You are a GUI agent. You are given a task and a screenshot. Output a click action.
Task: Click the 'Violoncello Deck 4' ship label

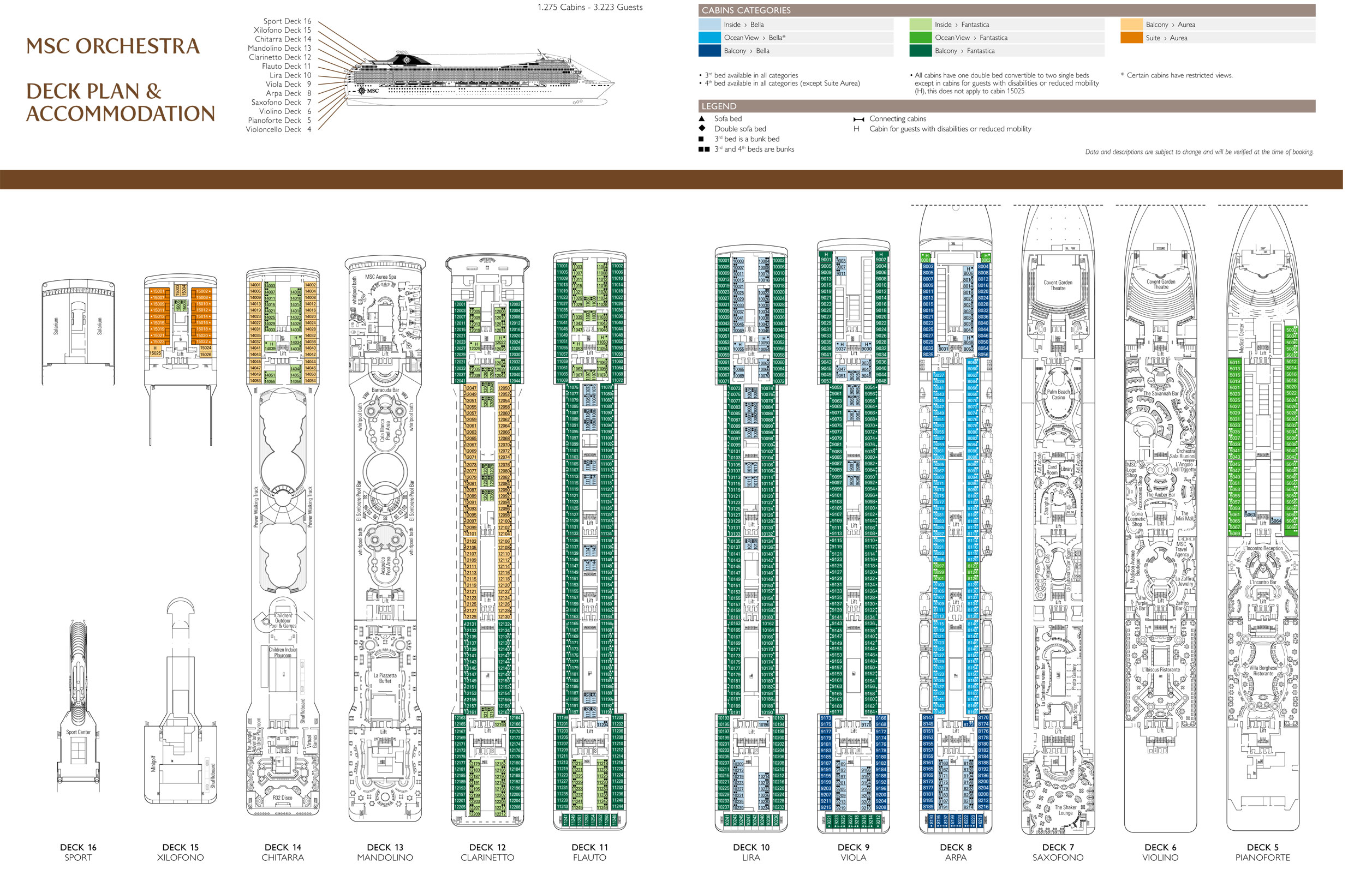(278, 130)
